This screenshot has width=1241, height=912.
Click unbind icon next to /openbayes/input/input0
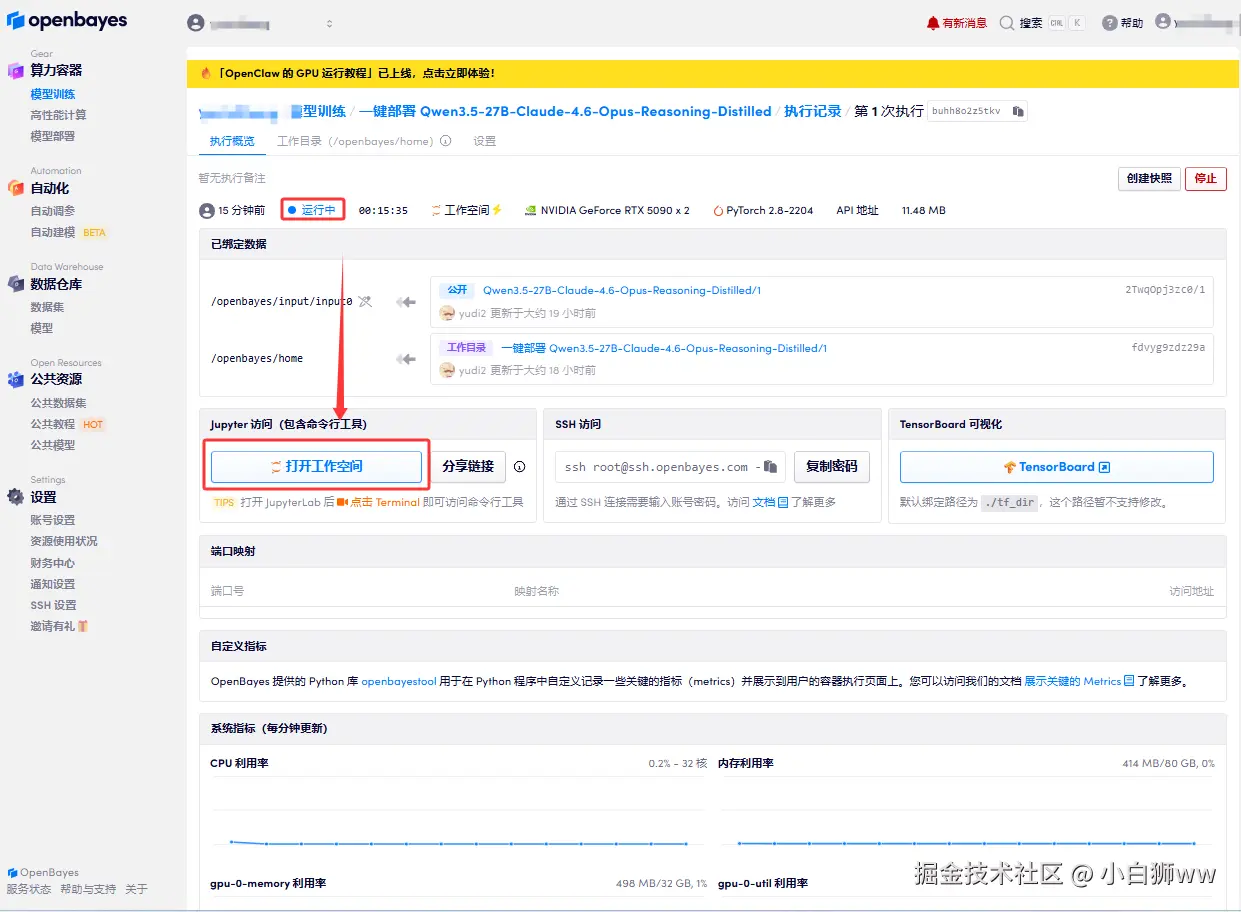366,301
